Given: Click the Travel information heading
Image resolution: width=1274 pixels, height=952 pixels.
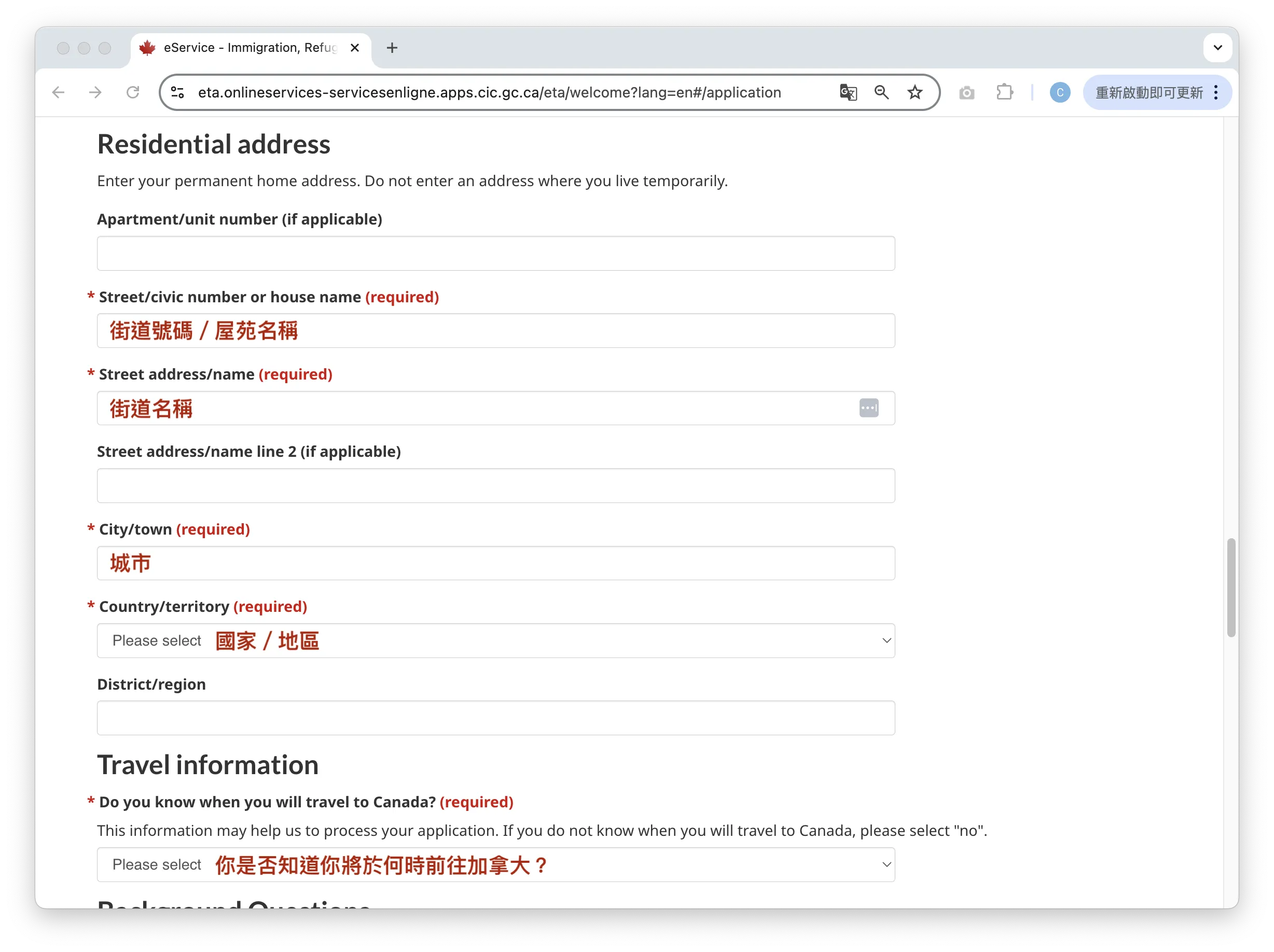Looking at the screenshot, I should [x=208, y=765].
